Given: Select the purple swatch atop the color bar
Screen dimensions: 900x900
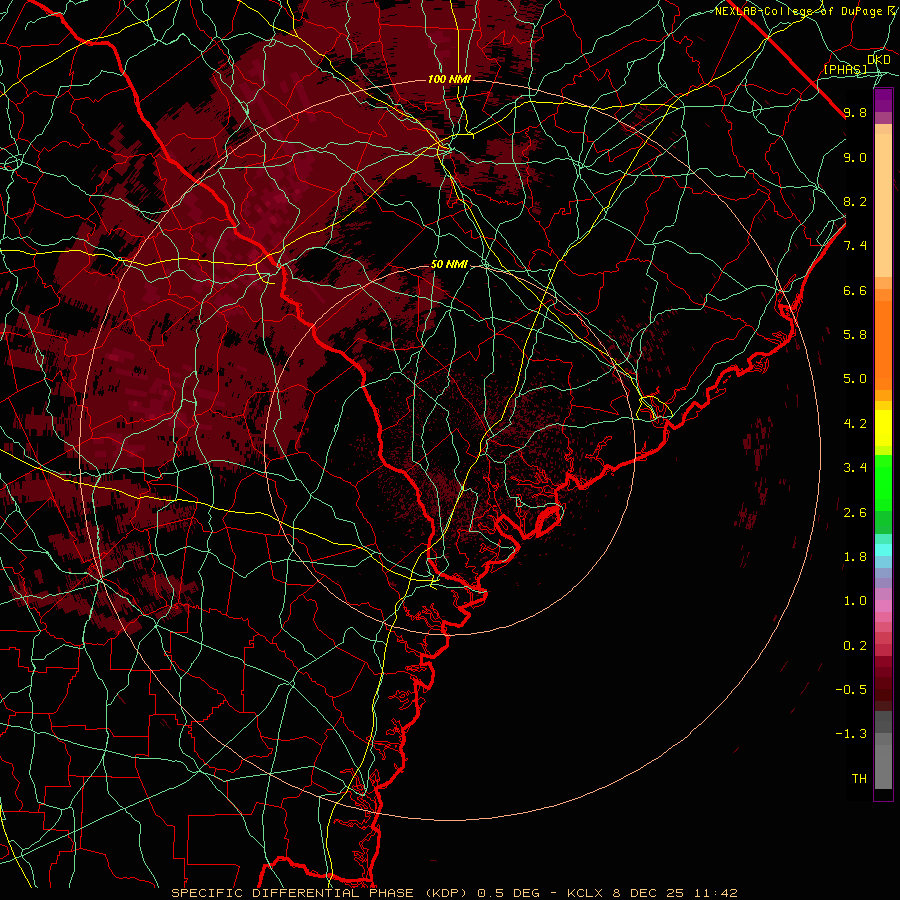Looking at the screenshot, I should [883, 100].
